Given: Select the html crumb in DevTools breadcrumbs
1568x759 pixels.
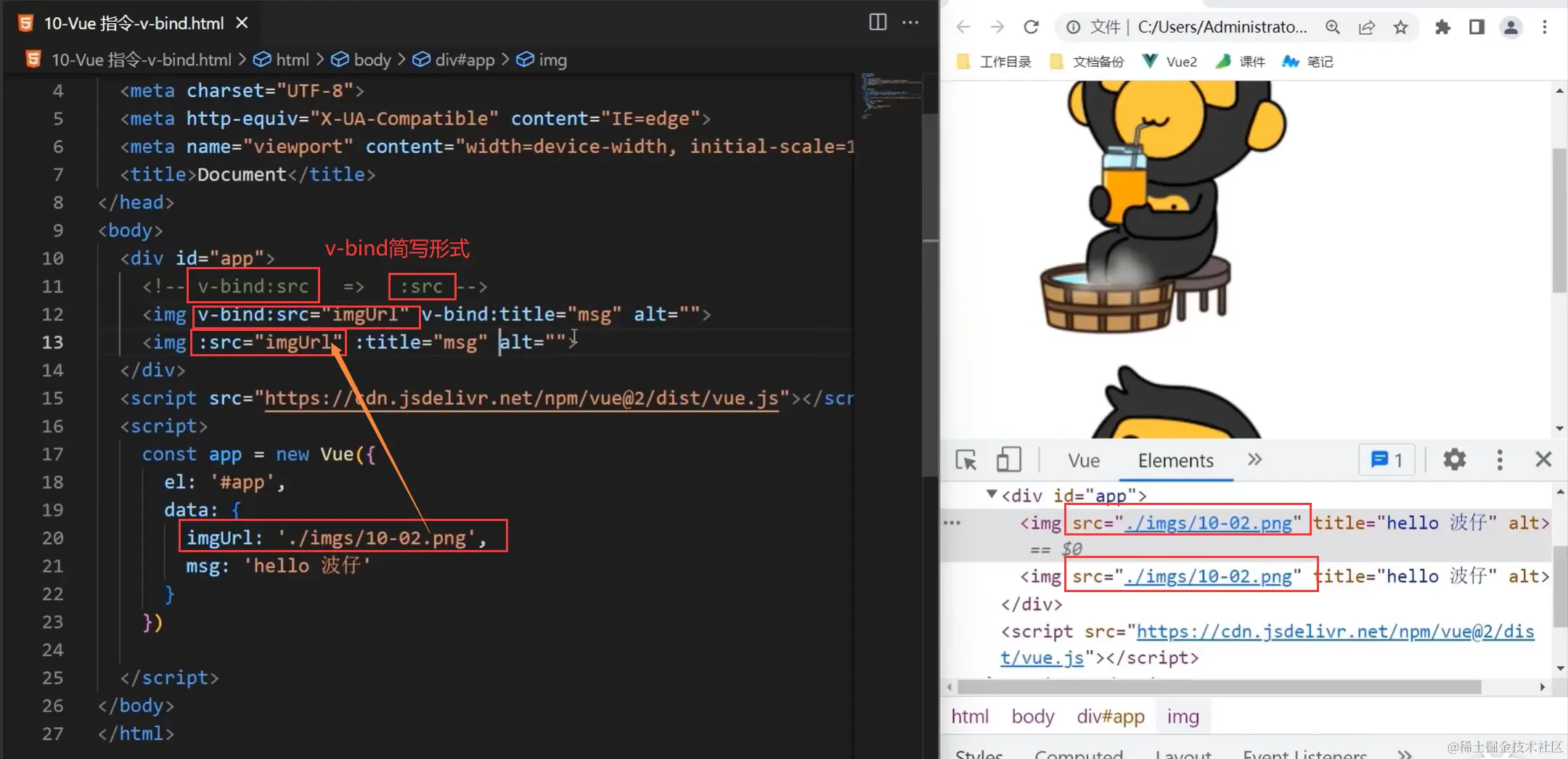Looking at the screenshot, I should click(x=970, y=717).
